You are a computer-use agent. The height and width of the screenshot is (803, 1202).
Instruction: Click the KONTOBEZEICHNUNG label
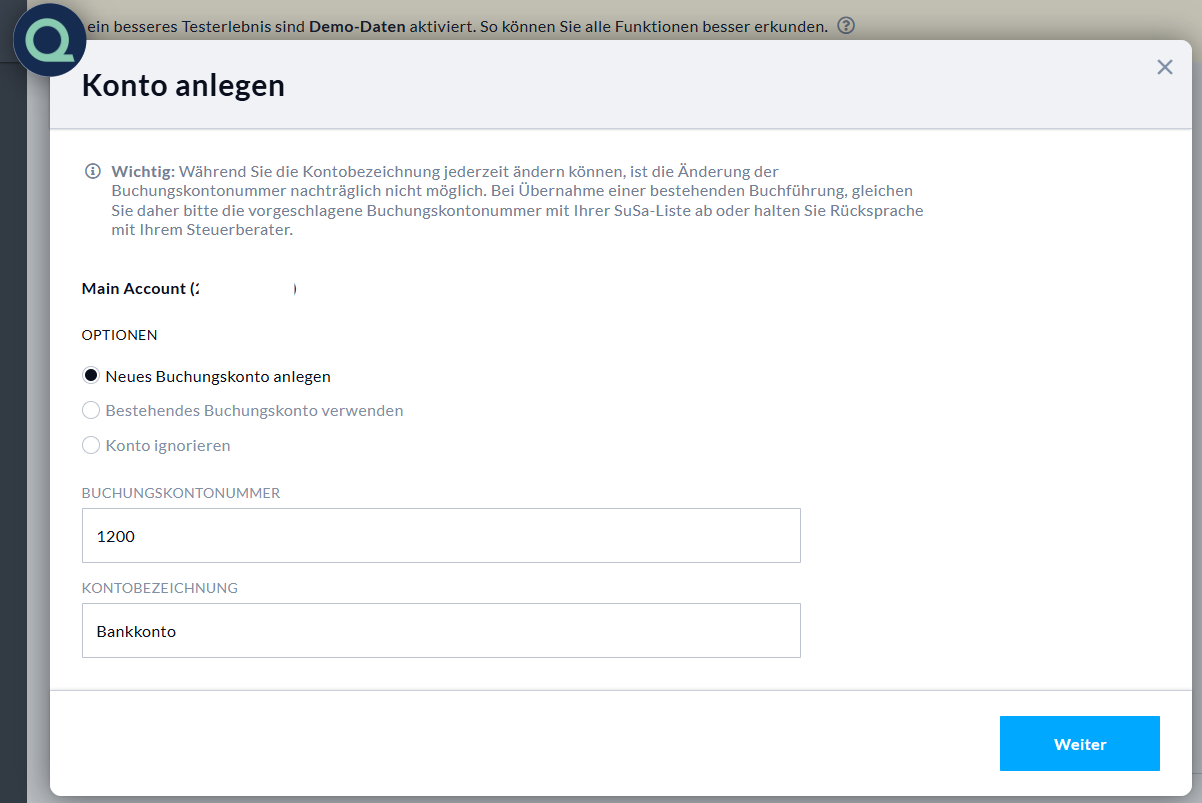coord(160,588)
